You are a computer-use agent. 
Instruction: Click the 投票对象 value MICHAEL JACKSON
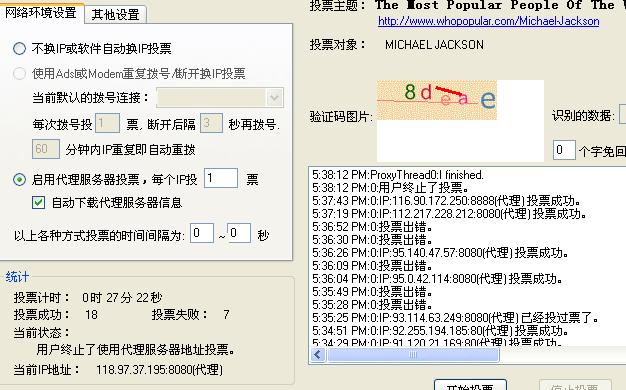click(x=434, y=45)
